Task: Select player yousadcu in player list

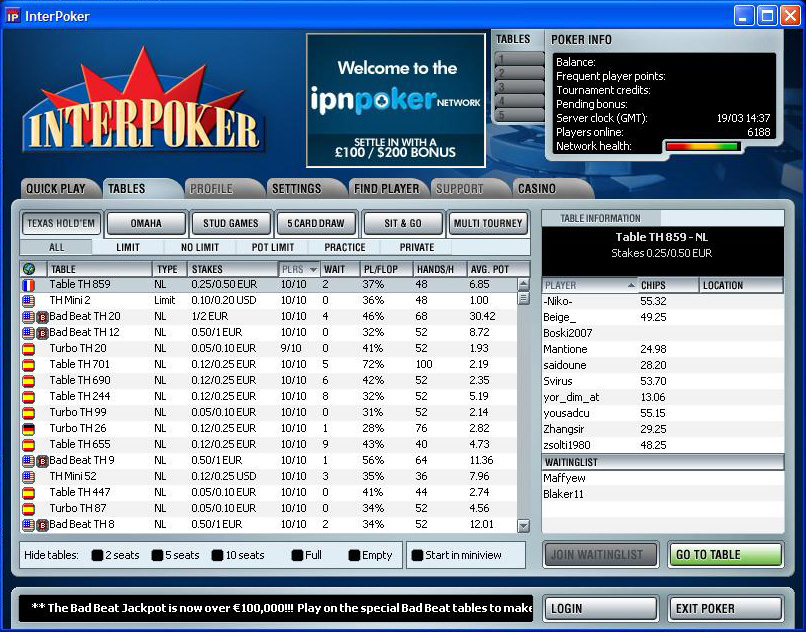Action: pyautogui.click(x=663, y=413)
